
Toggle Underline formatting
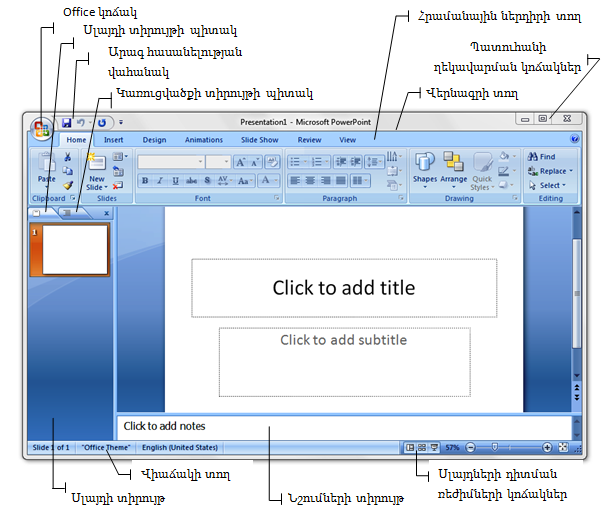pos(176,181)
